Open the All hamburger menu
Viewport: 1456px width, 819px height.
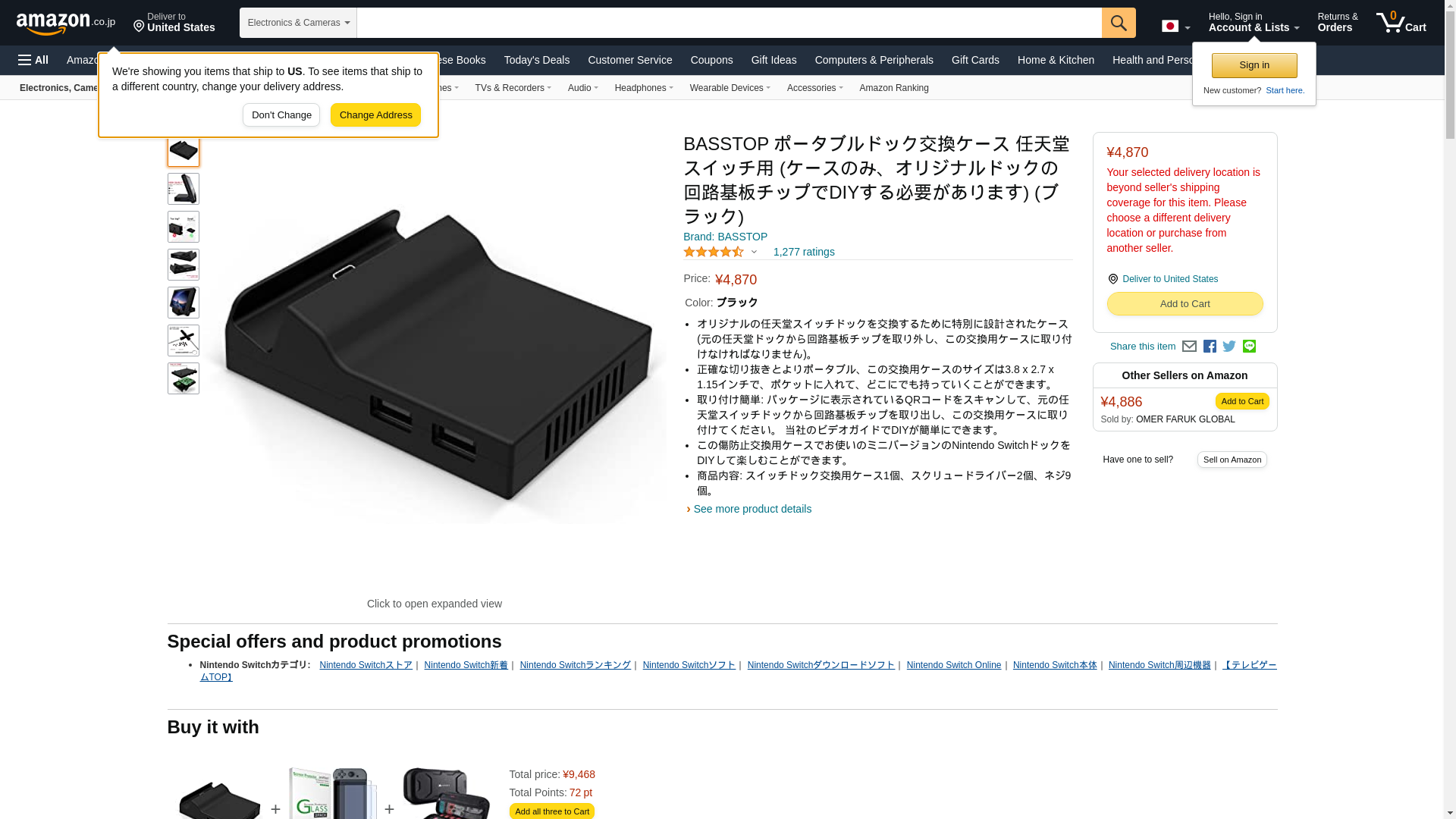tap(33, 60)
